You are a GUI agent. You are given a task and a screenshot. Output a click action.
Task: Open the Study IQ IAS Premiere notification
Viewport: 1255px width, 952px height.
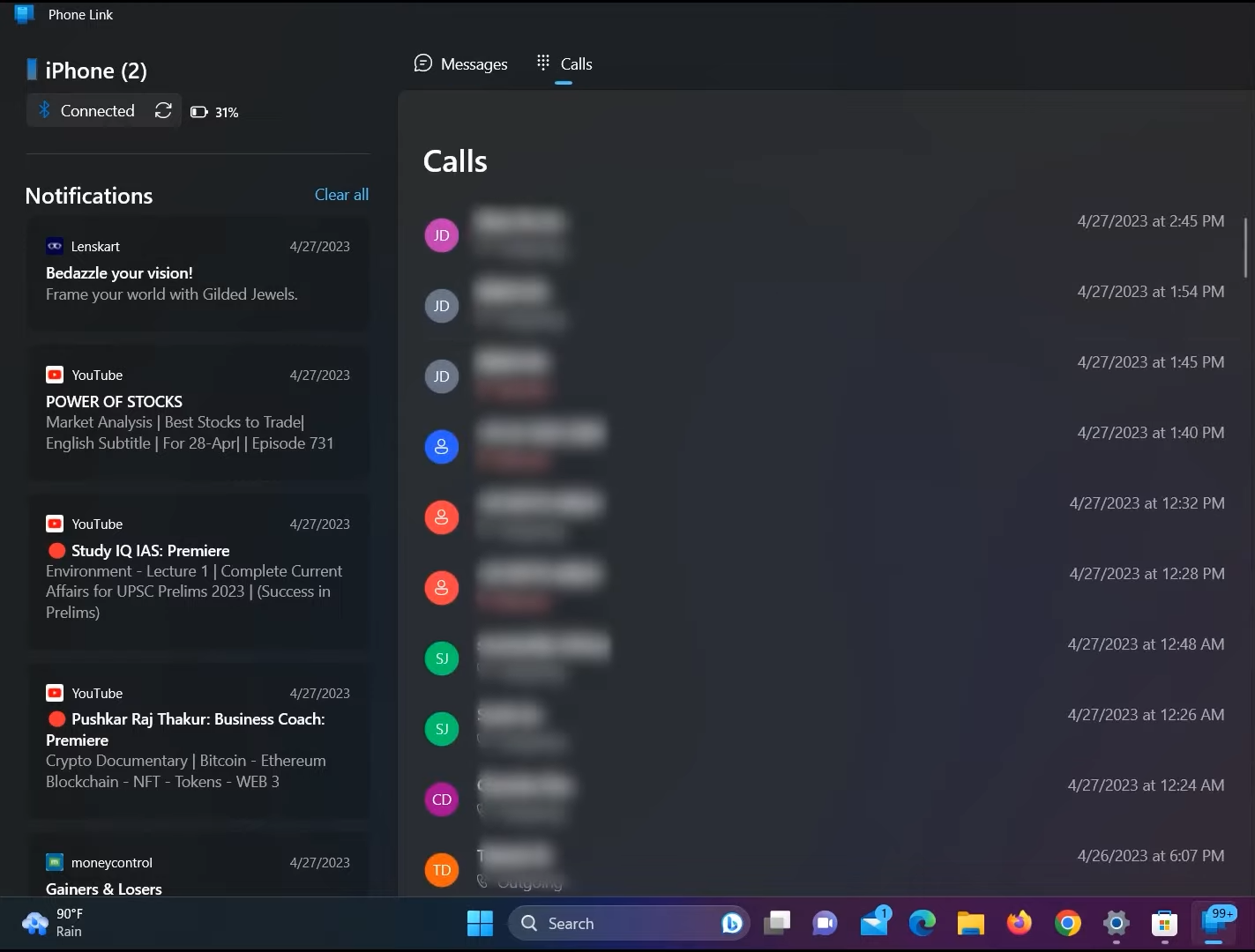point(198,571)
